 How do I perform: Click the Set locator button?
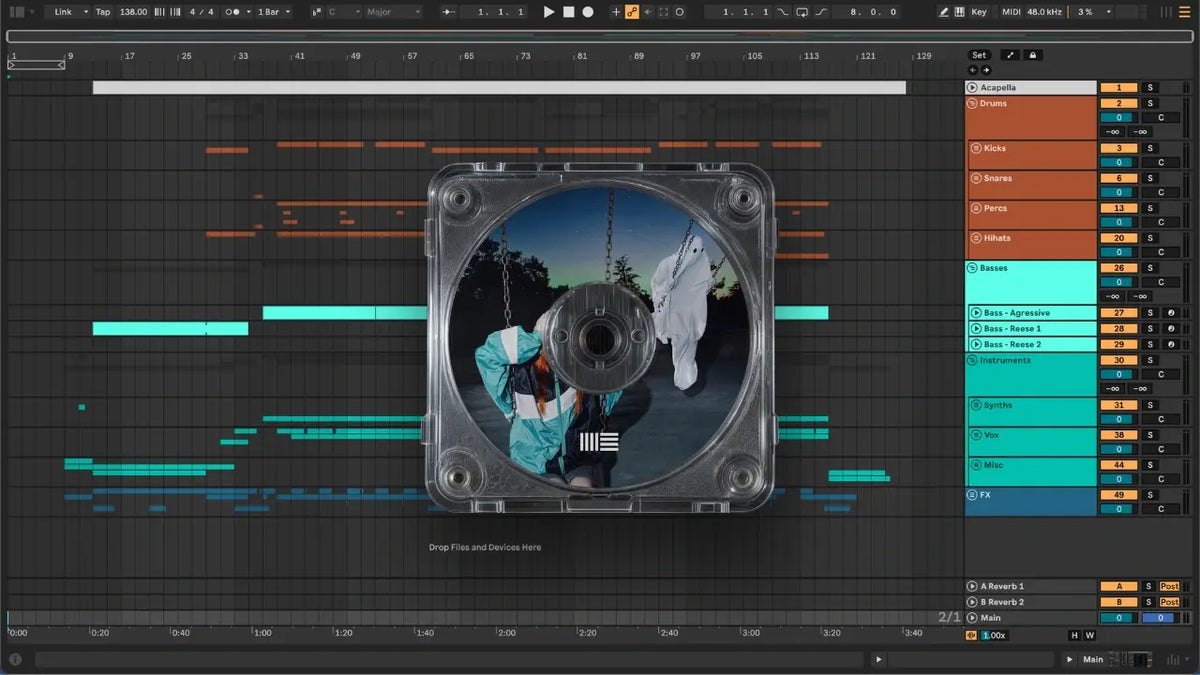tap(979, 55)
